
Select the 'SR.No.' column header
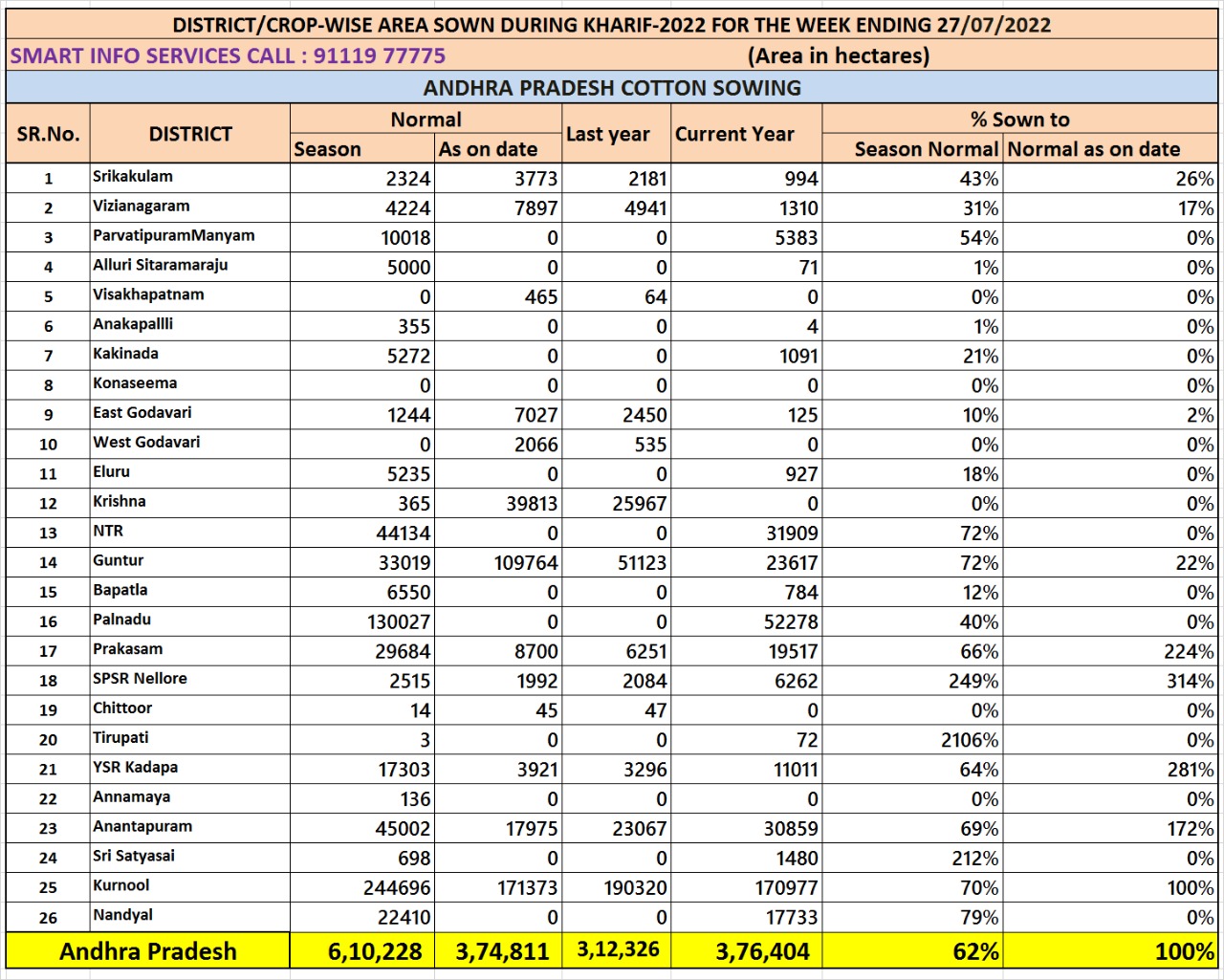pos(48,134)
